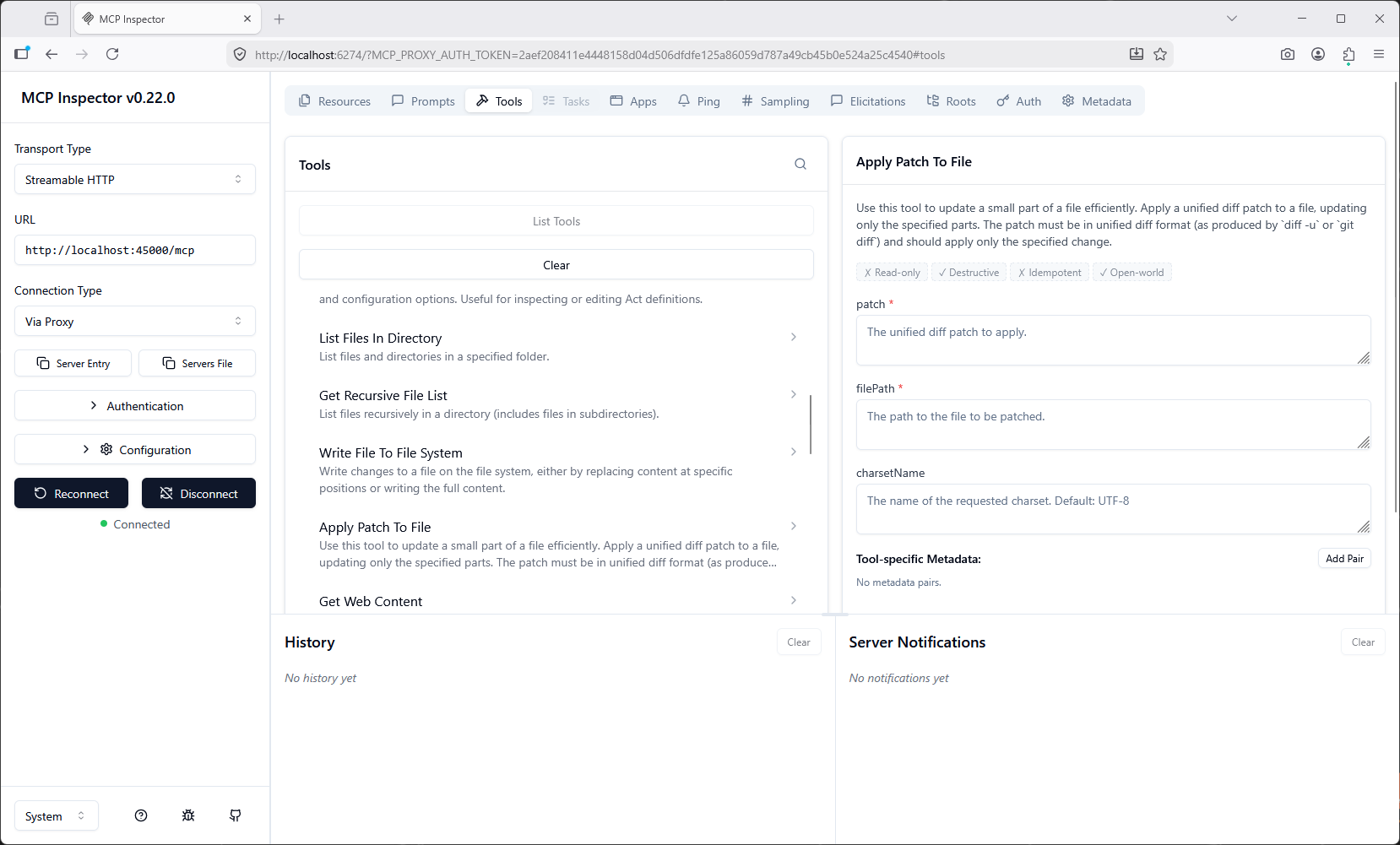Screen dimensions: 1400x845
Task: Open the Get Recursive File List tool
Action: 557,404
